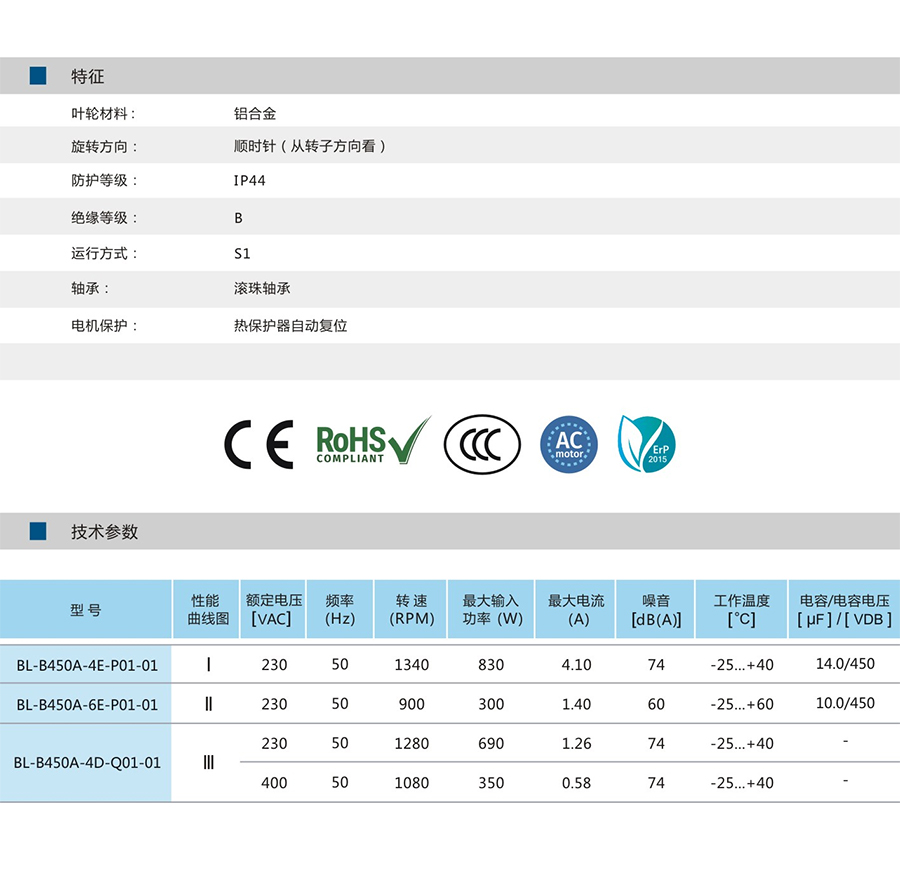The width and height of the screenshot is (900, 880).
Task: Click the 叶轮材料 label
Action: pyautogui.click(x=103, y=114)
